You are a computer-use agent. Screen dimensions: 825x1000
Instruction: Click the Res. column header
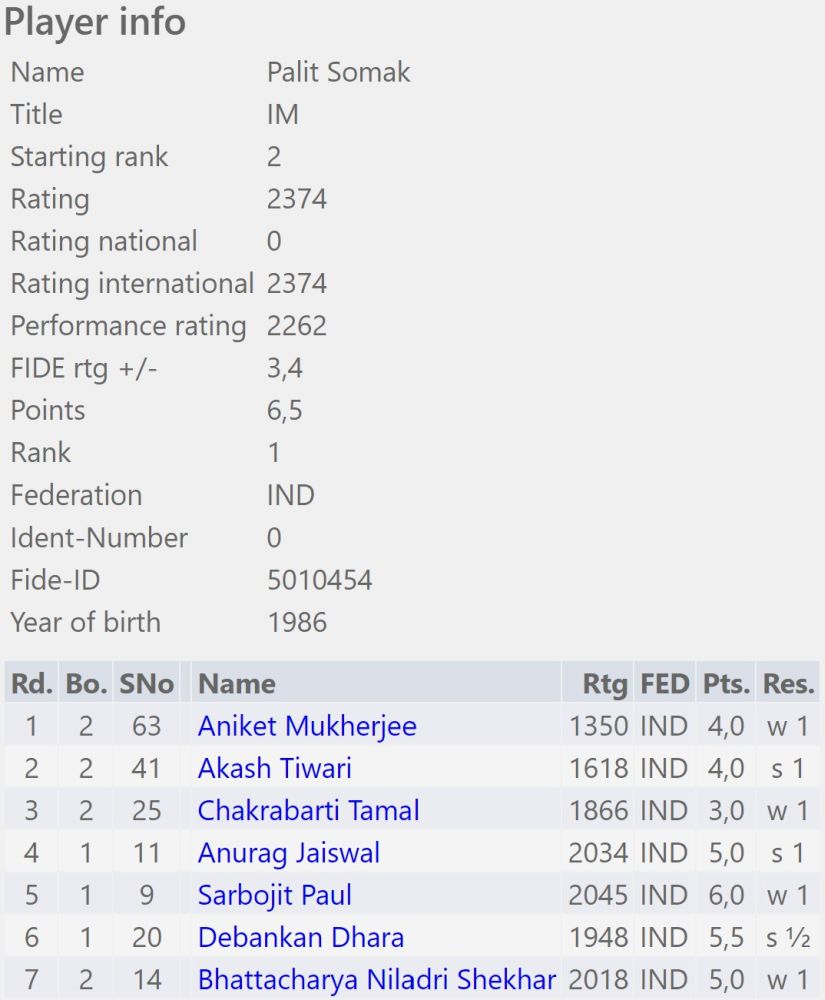pyautogui.click(x=789, y=684)
